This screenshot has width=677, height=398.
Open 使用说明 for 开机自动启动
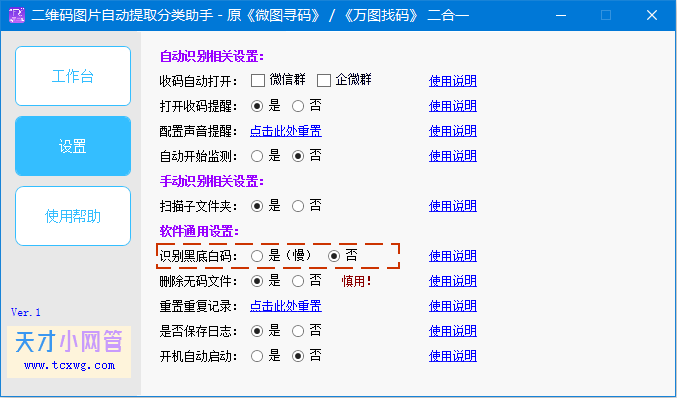coord(453,356)
